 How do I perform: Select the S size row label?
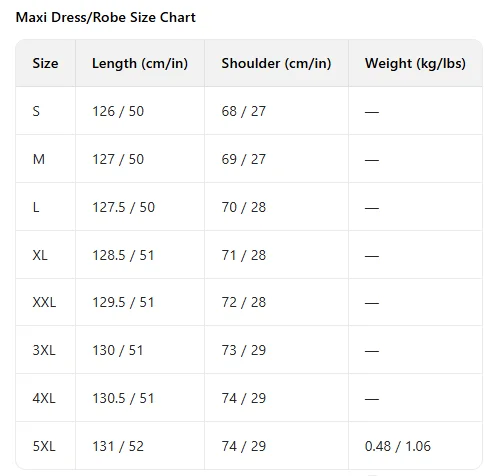[x=36, y=111]
